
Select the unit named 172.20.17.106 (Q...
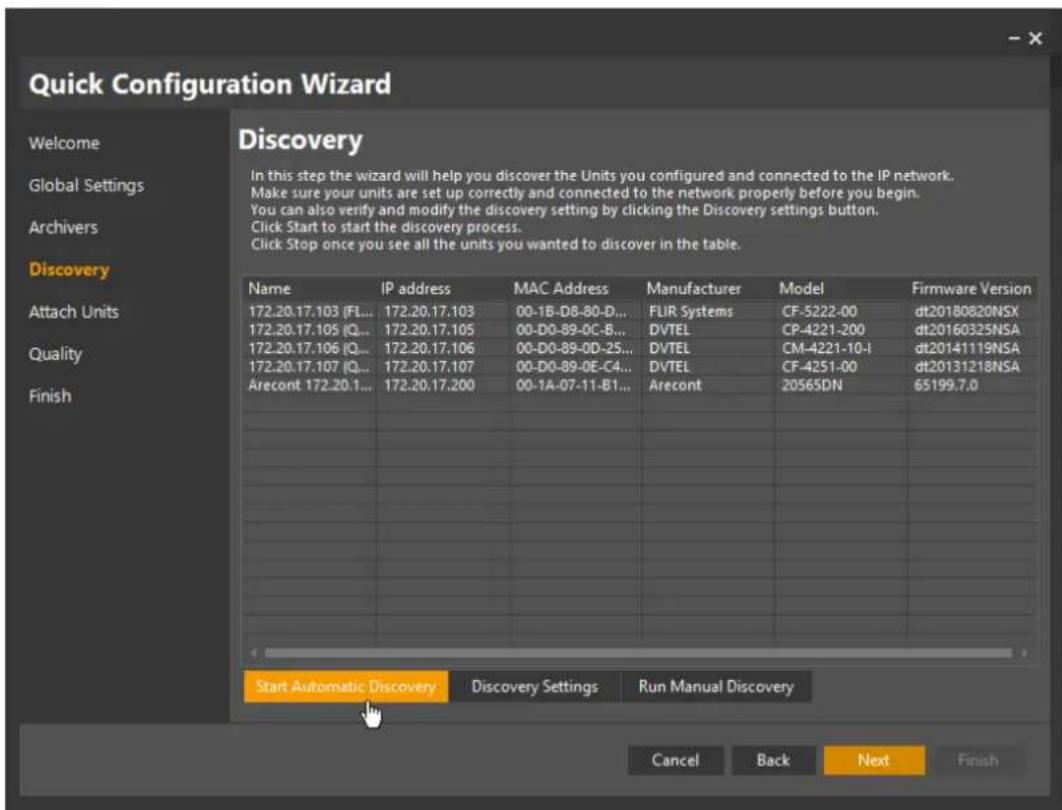pyautogui.click(x=310, y=348)
